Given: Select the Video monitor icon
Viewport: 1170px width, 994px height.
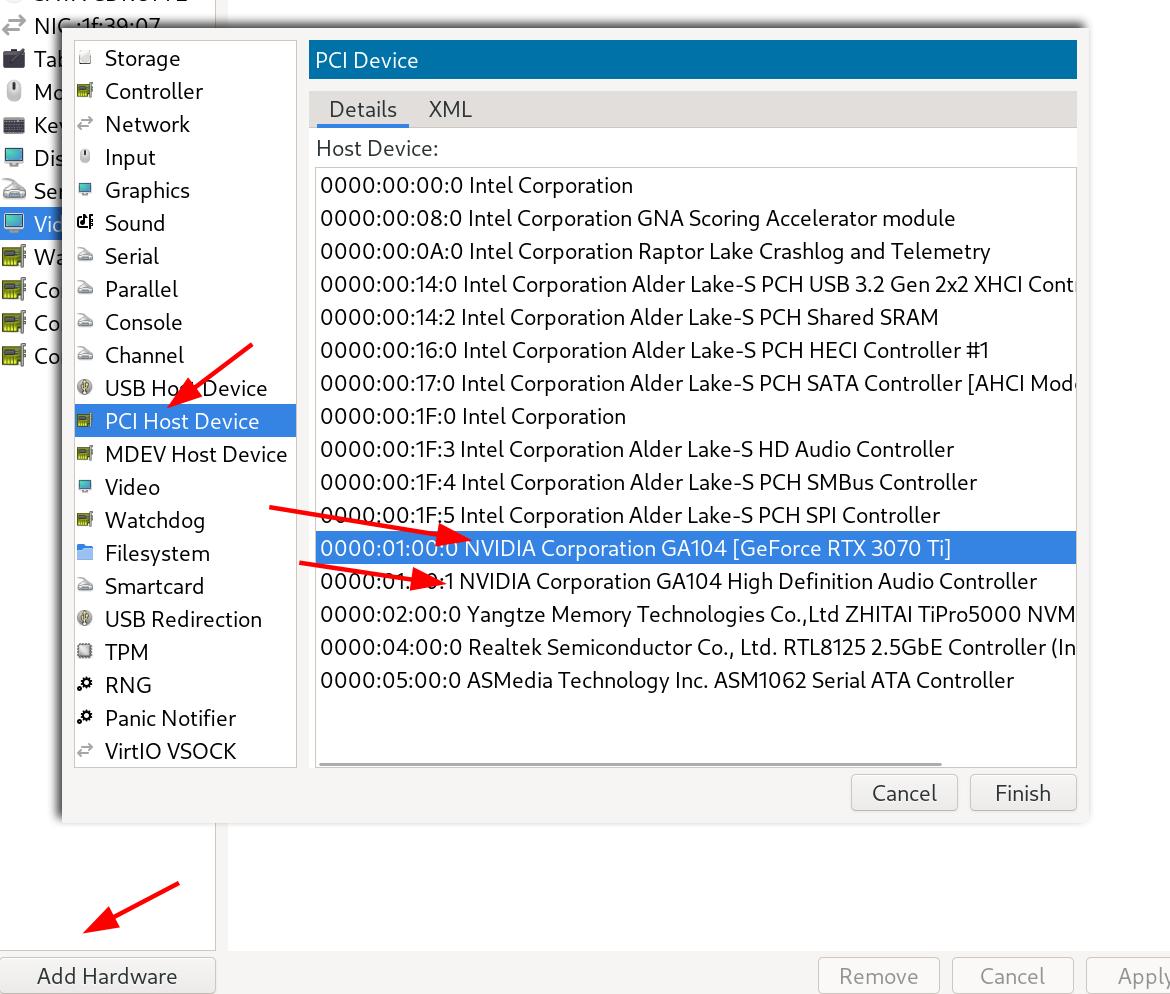Looking at the screenshot, I should [x=85, y=487].
